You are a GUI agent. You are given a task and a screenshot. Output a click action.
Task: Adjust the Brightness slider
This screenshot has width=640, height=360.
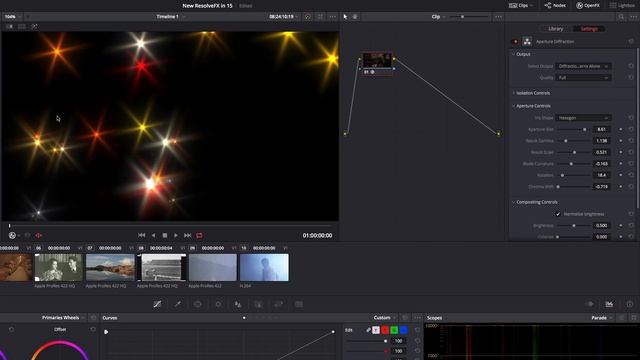[573, 226]
